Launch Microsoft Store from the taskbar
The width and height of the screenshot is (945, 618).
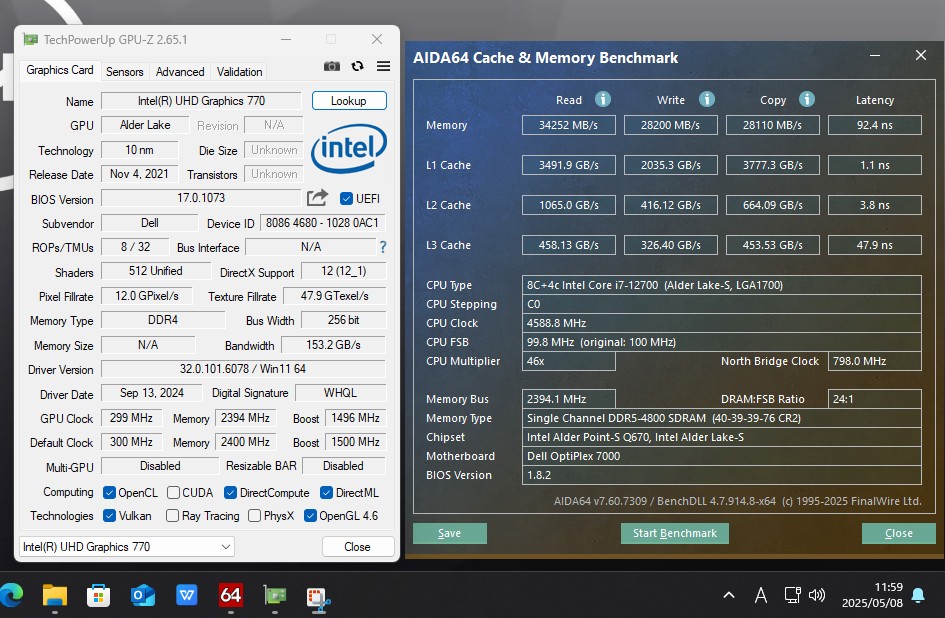click(x=98, y=596)
